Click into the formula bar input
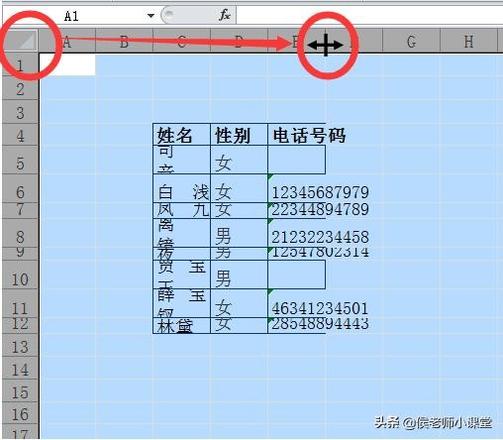The height and width of the screenshot is (440, 503). coord(369,15)
